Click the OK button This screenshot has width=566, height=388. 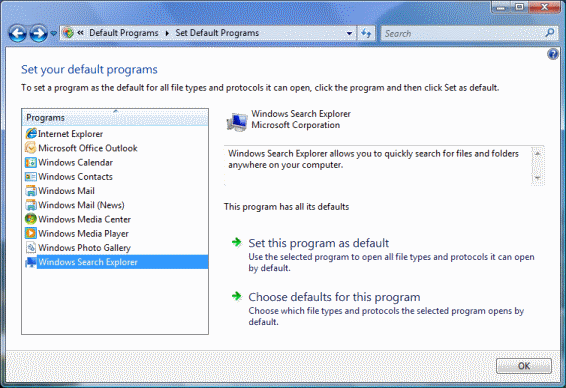pos(524,366)
